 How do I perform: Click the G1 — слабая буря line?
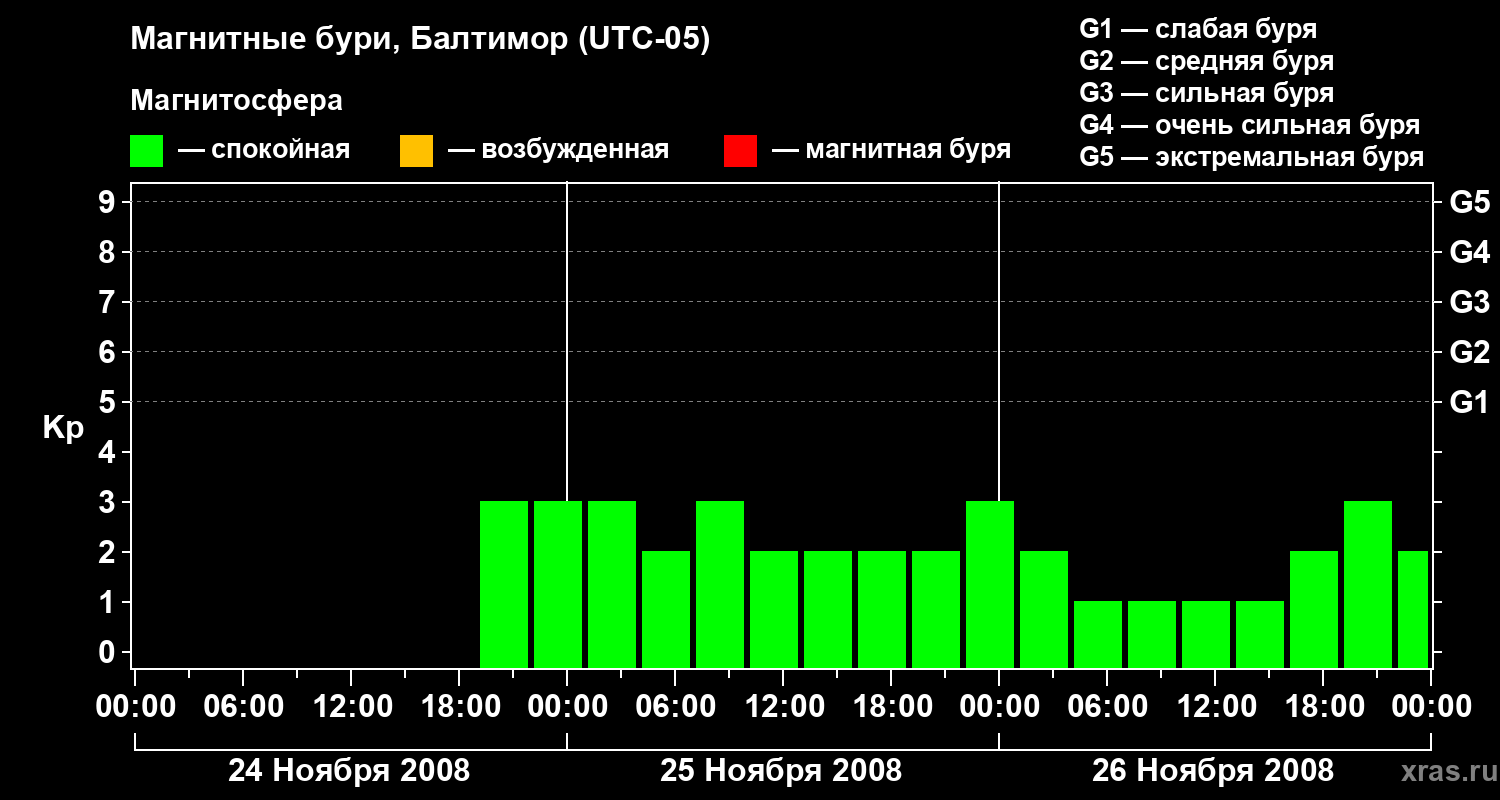coord(1198,29)
